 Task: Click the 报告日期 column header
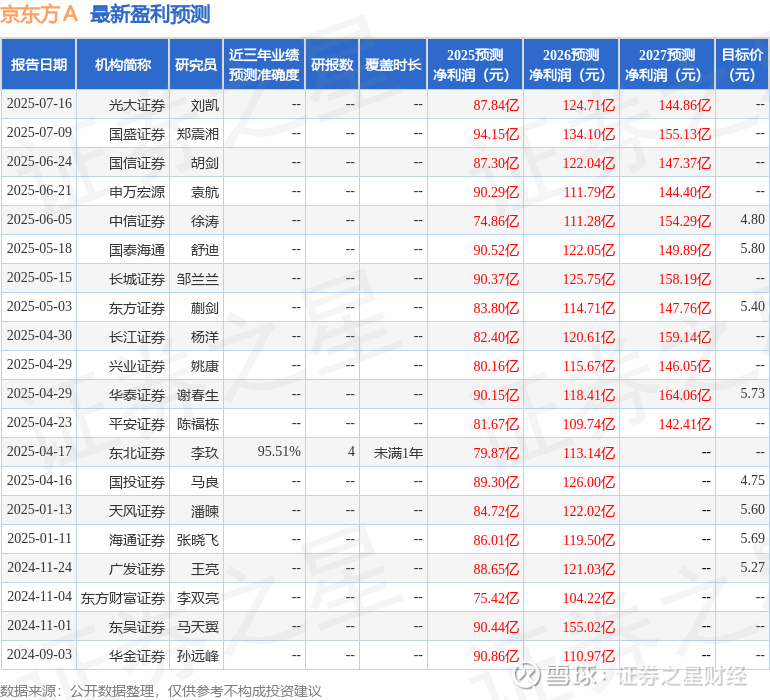click(39, 64)
